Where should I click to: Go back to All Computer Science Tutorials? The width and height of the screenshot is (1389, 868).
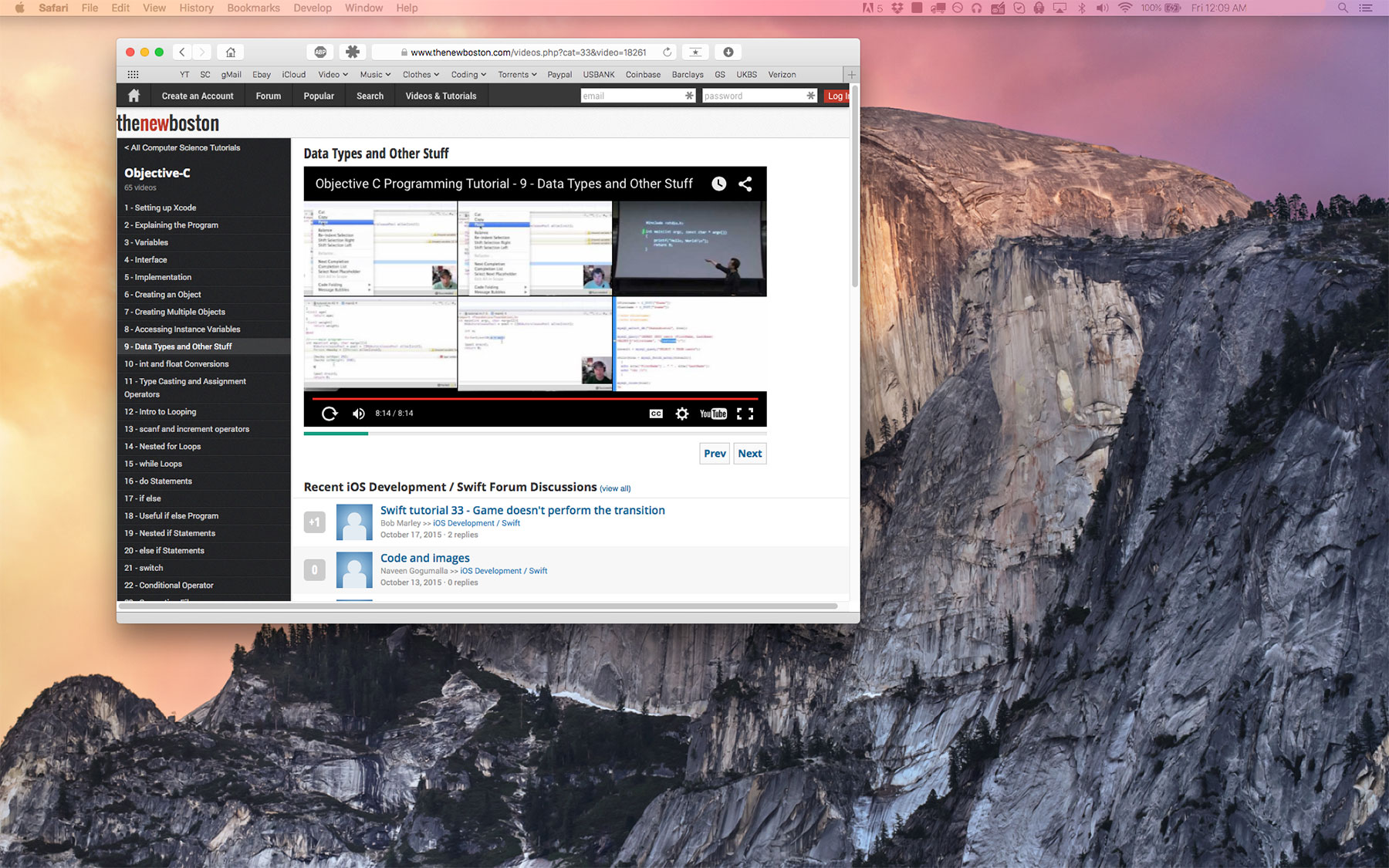tap(182, 147)
